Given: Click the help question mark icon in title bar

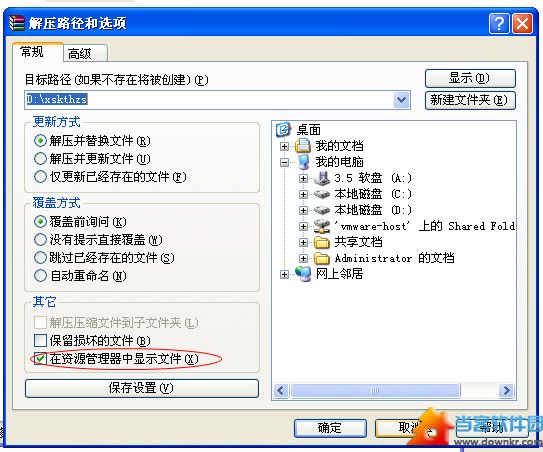Looking at the screenshot, I should pyautogui.click(x=499, y=24).
